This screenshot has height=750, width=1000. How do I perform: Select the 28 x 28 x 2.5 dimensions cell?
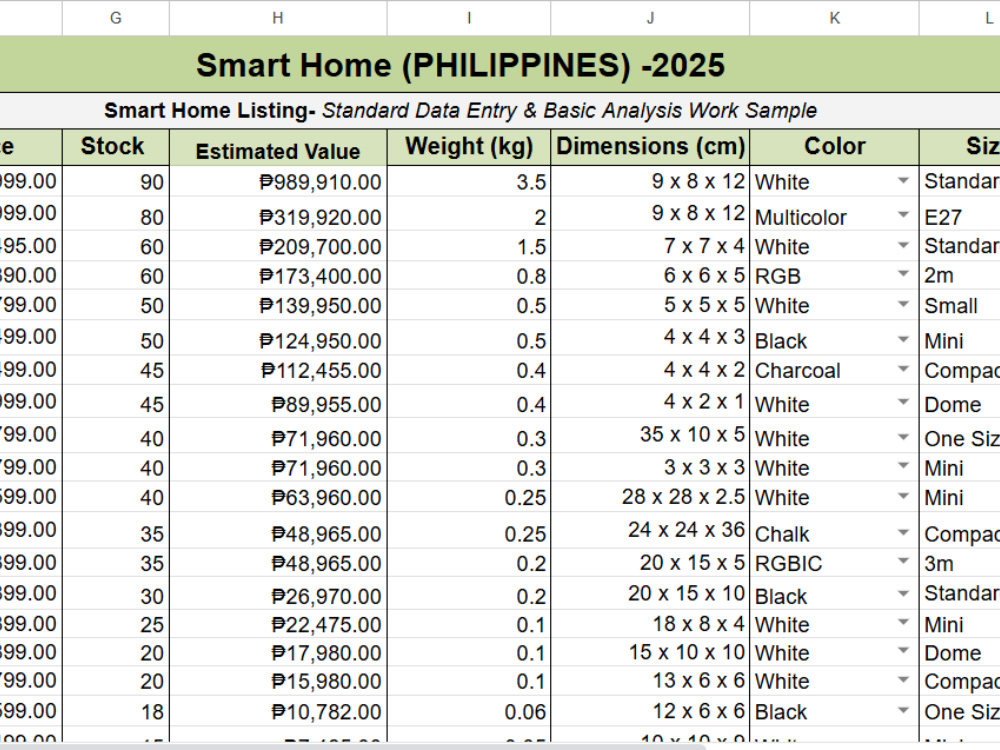(x=650, y=497)
